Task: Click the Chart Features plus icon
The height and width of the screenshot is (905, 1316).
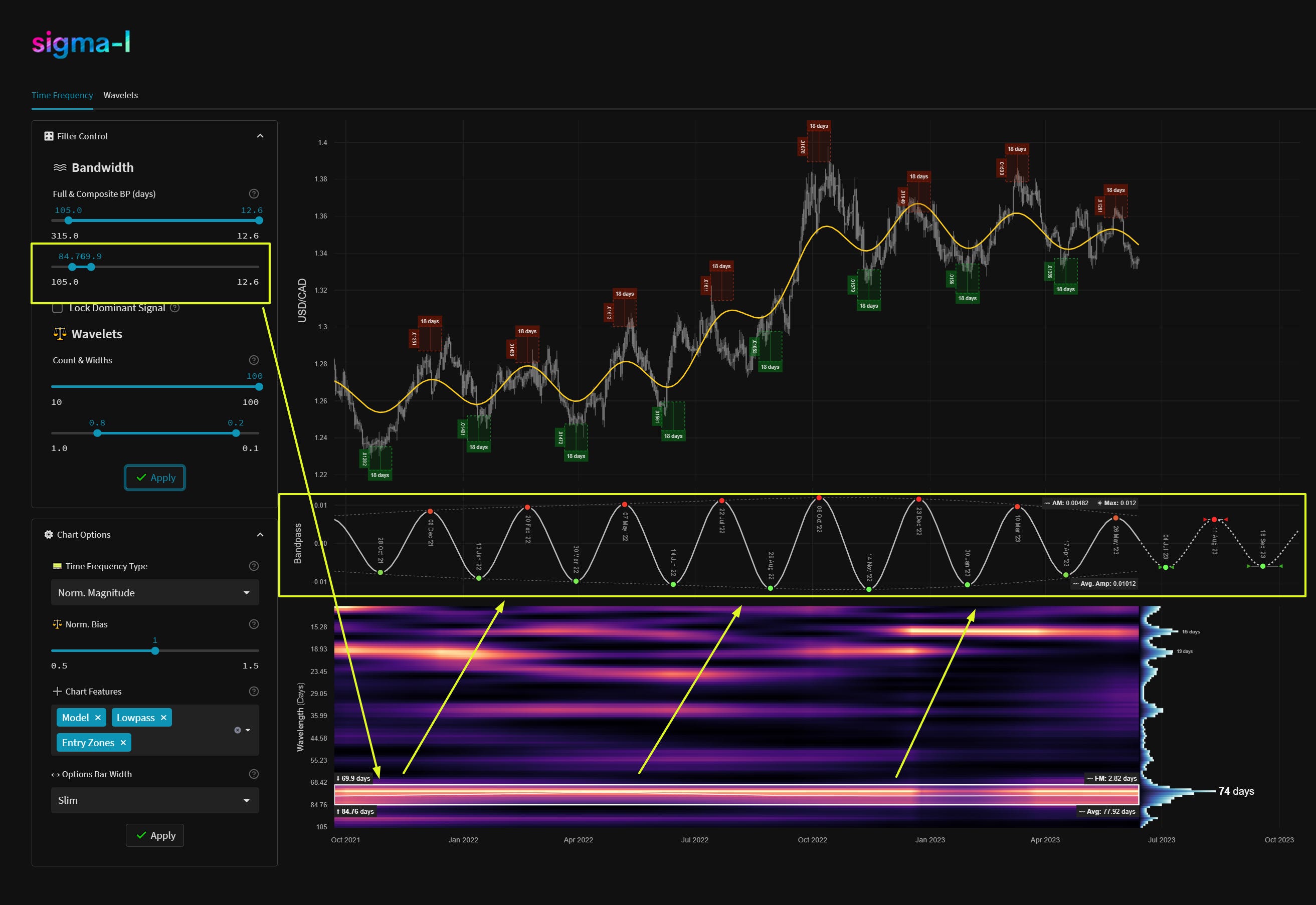Action: (57, 691)
